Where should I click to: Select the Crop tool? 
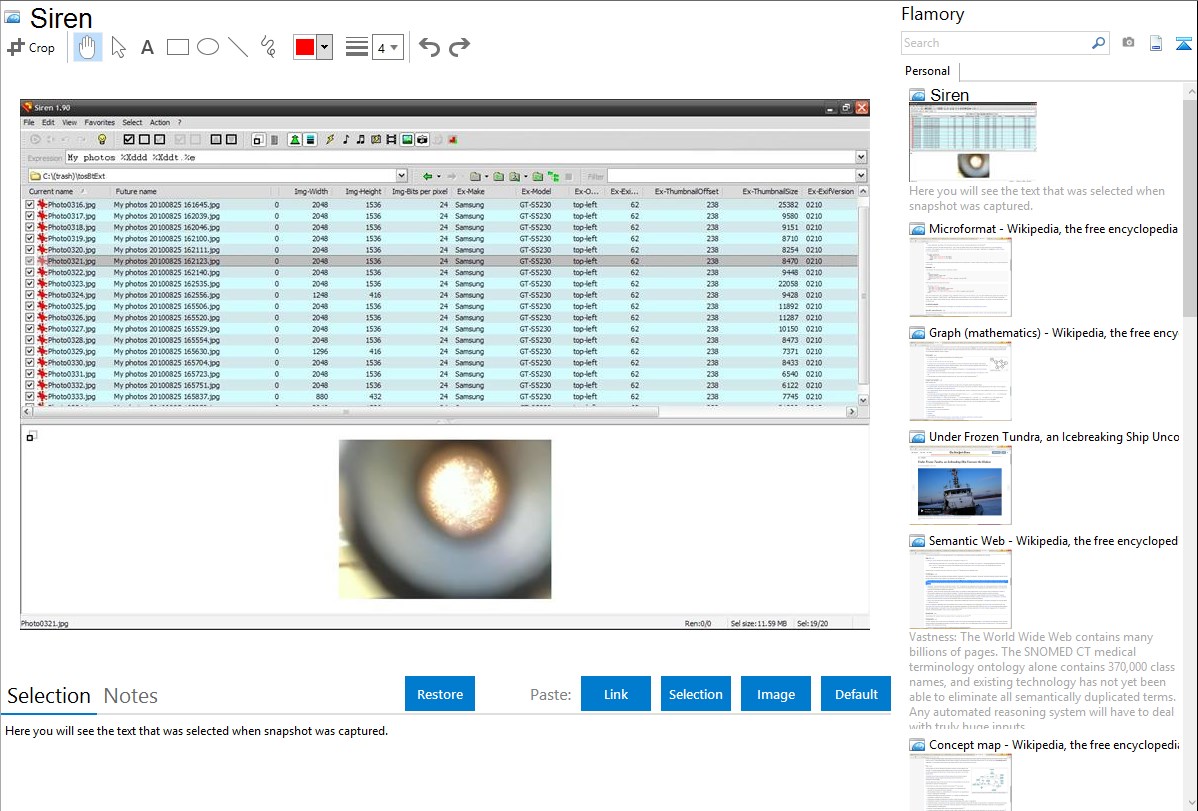tap(31, 47)
